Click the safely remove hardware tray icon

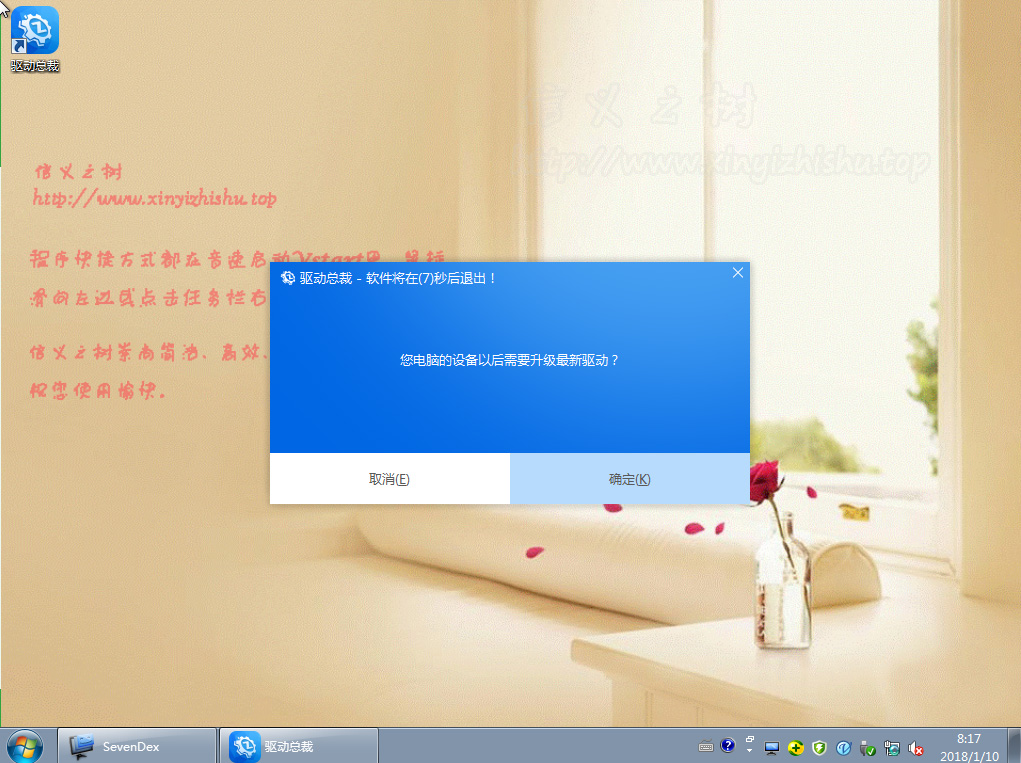[x=867, y=747]
